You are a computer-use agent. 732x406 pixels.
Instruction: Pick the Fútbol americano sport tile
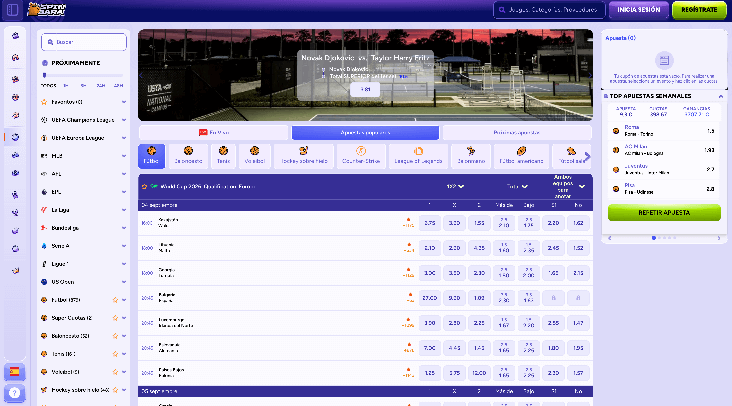tap(520, 156)
